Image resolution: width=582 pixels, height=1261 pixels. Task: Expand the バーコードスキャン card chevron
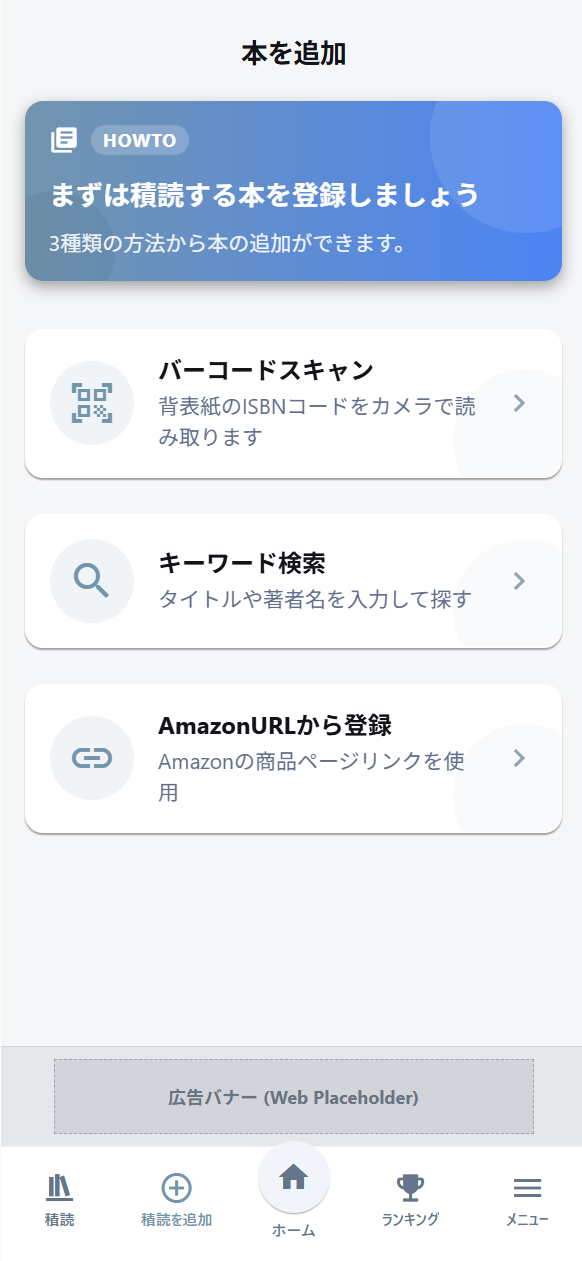coord(519,403)
